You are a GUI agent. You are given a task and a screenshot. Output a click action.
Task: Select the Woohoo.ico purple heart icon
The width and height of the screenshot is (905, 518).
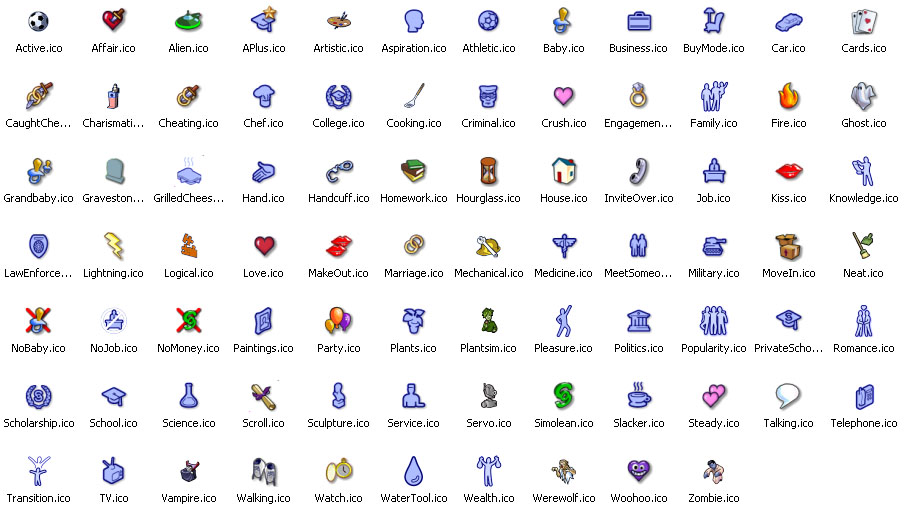coord(638,471)
